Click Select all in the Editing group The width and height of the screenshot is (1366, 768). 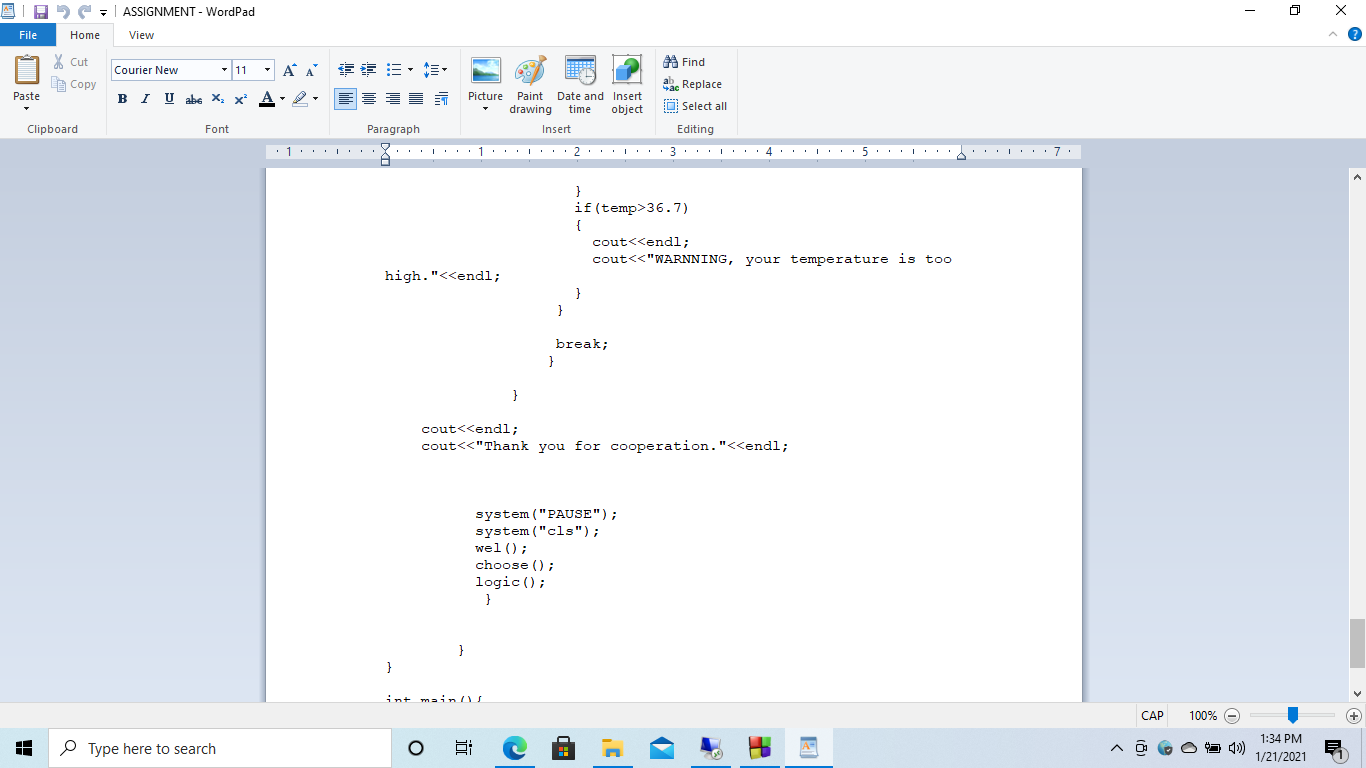point(695,106)
